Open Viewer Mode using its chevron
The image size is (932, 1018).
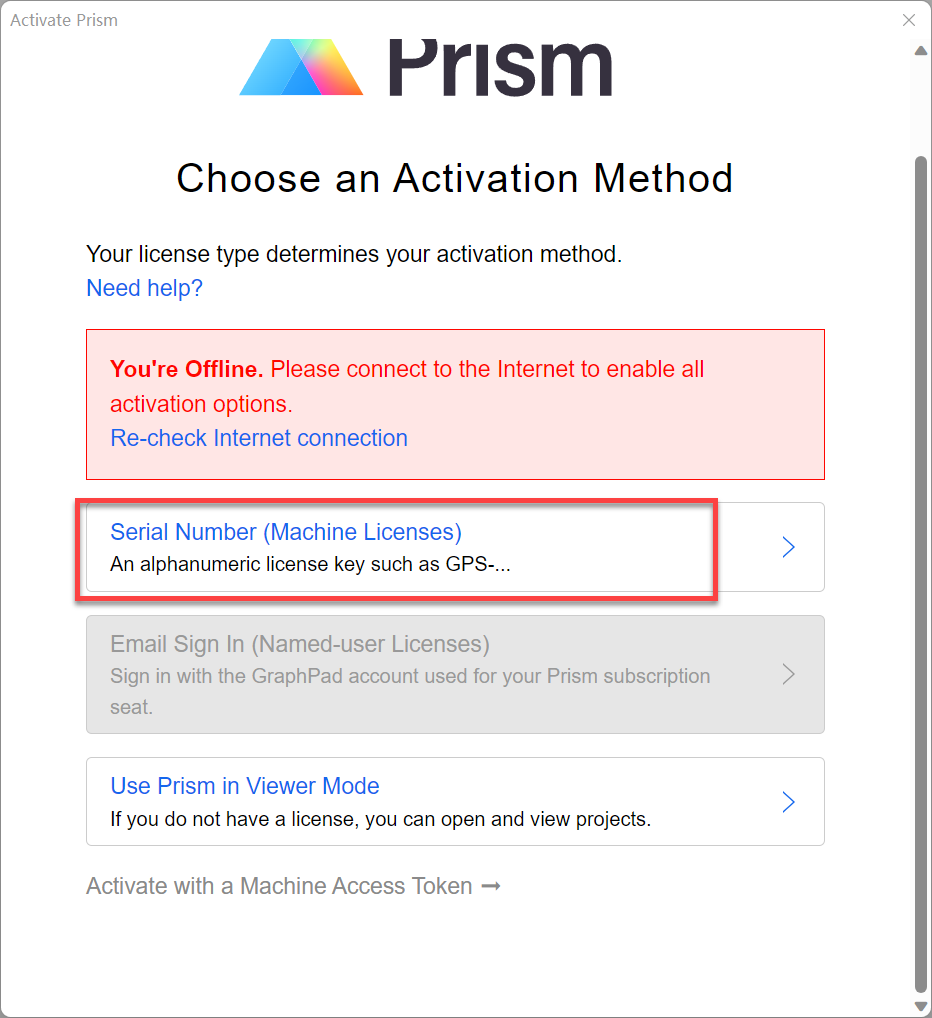coord(788,802)
